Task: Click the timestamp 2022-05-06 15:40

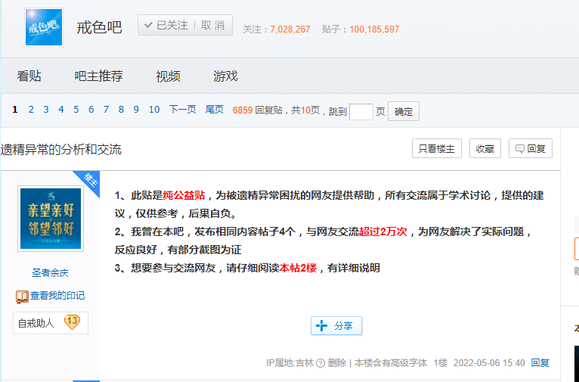Action: 489,363
